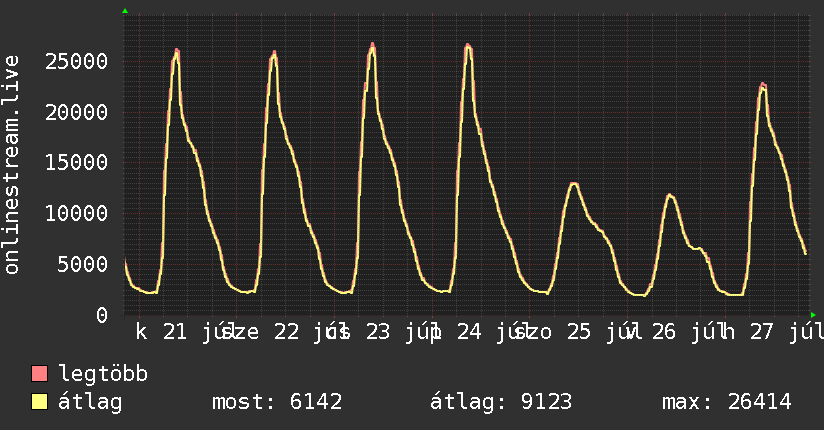Click the most: 6142 statistic

[277, 402]
